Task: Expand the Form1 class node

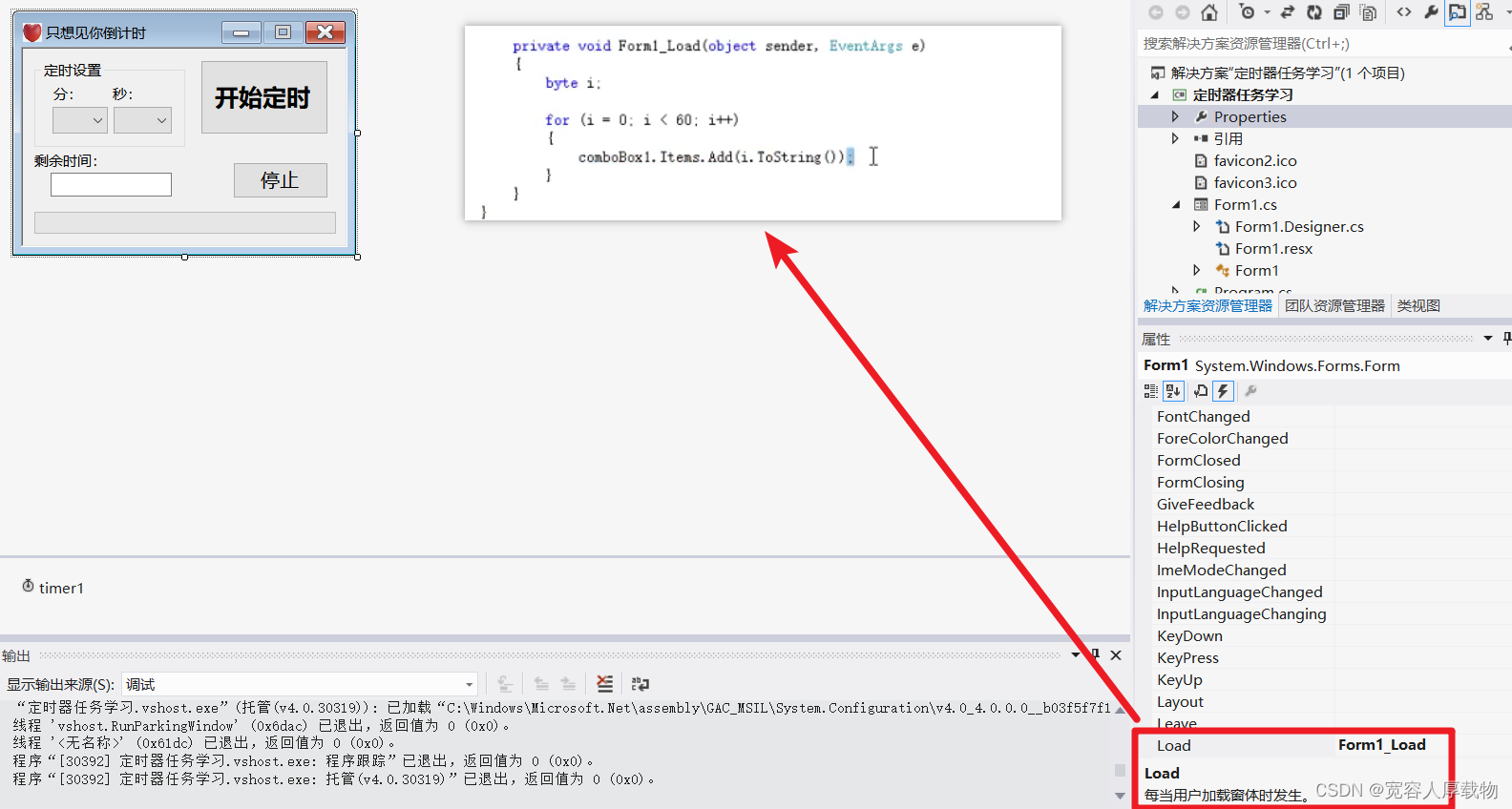Action: point(1196,270)
